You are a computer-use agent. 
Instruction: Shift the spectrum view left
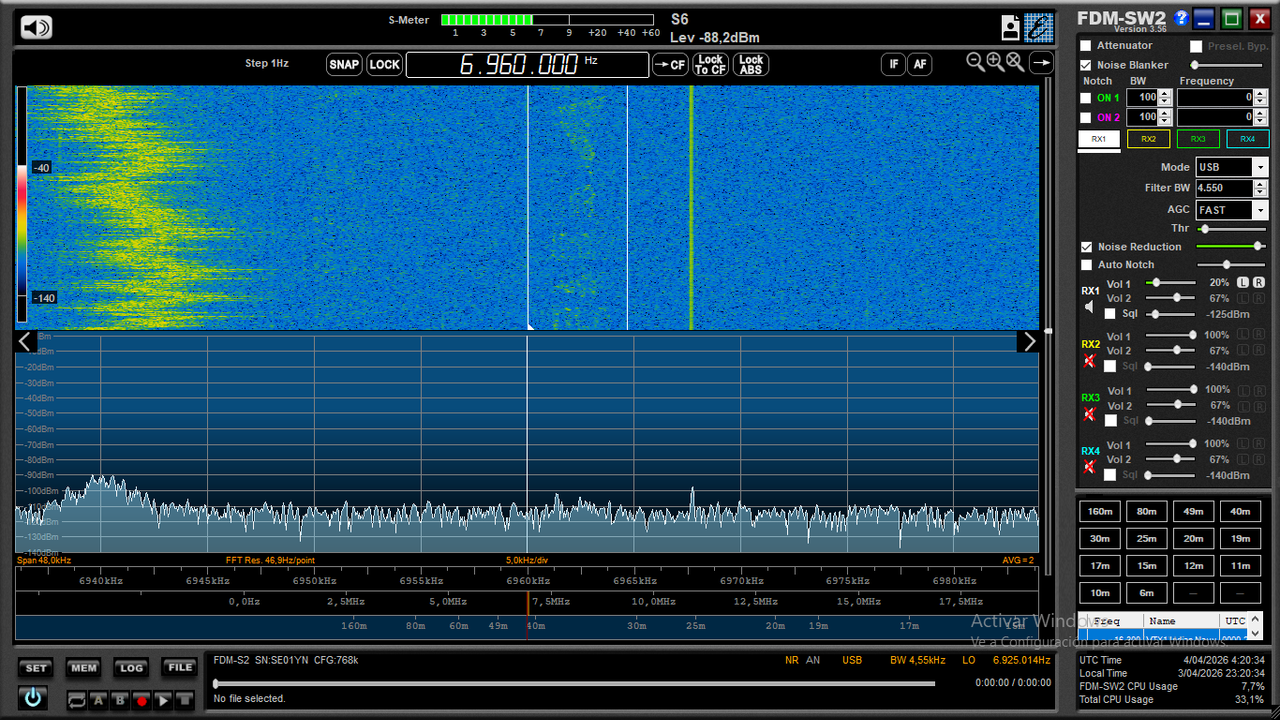[x=27, y=342]
